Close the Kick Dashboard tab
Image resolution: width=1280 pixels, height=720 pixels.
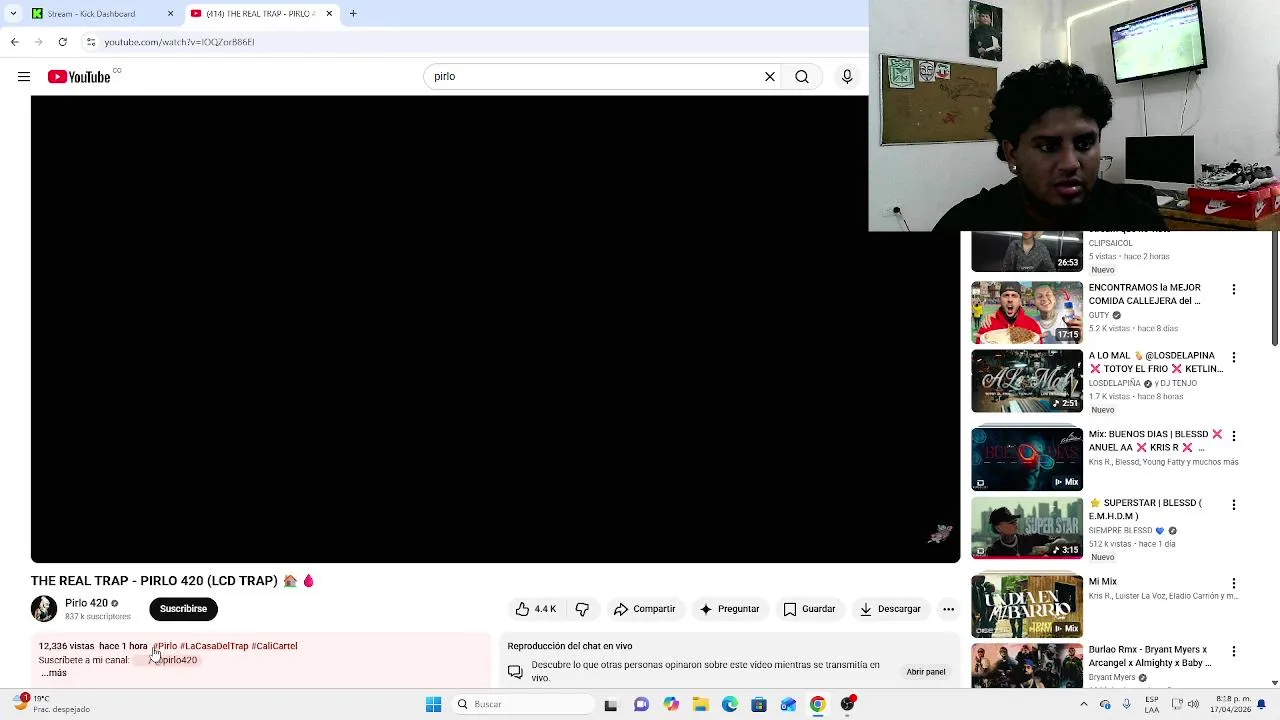tap(170, 14)
